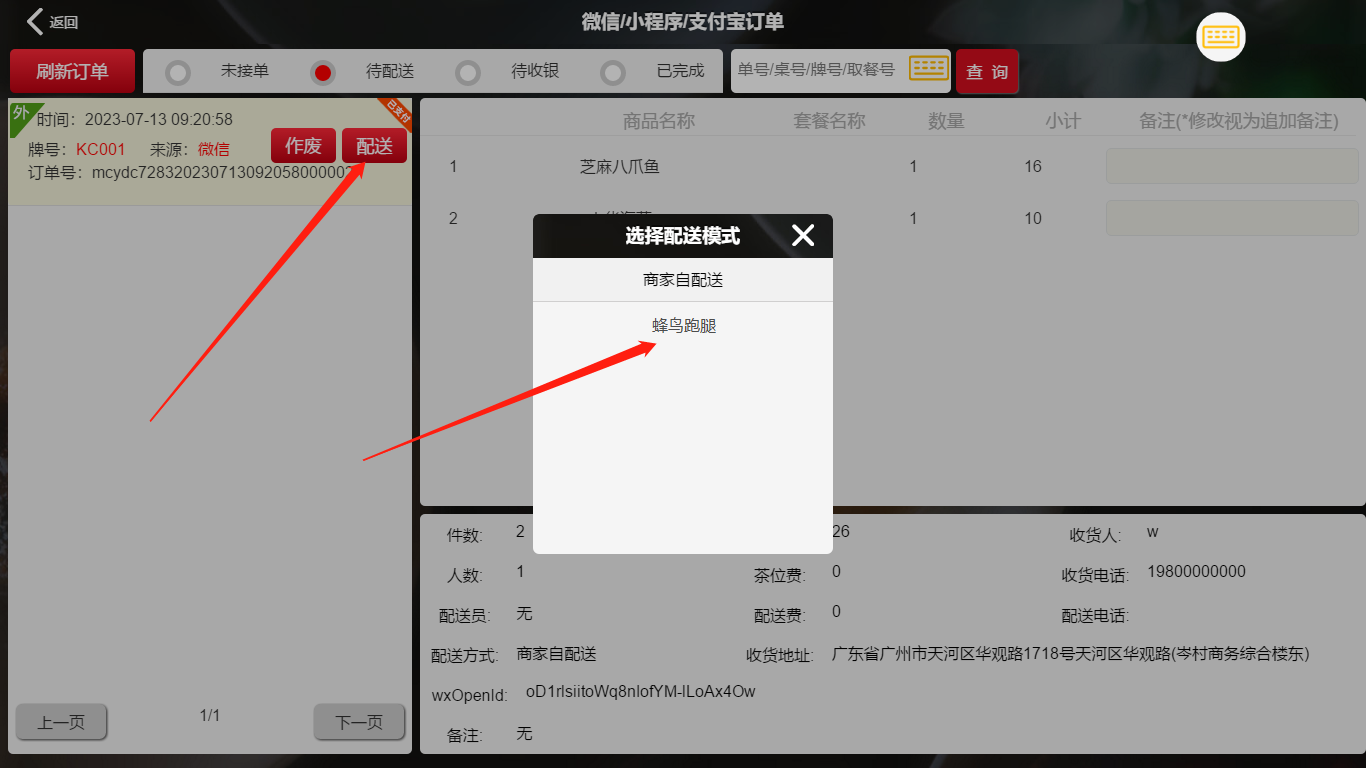The image size is (1366, 768).
Task: Click keyboard icon inside the search box
Action: [x=928, y=69]
